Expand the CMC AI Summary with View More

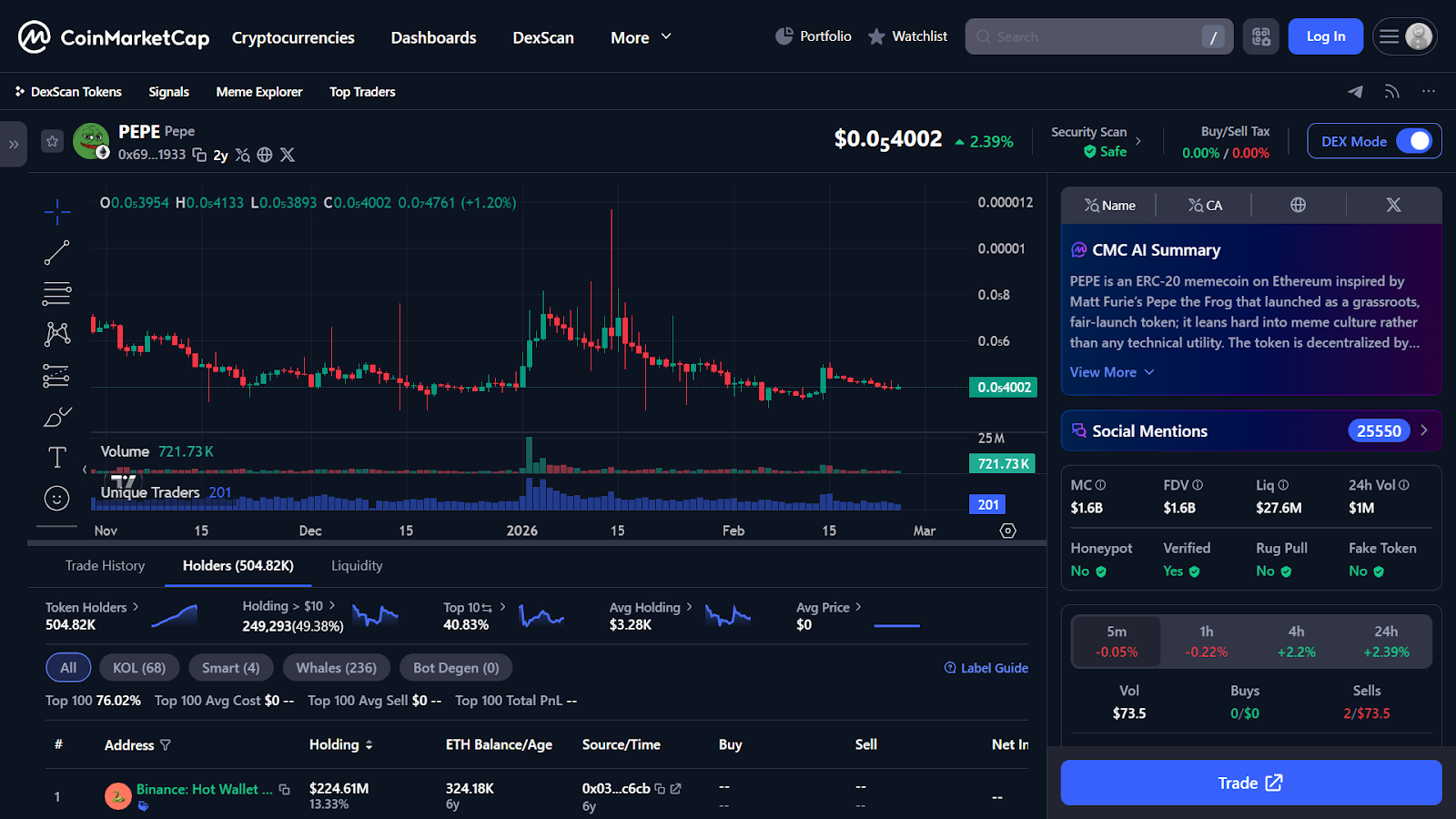(1104, 372)
